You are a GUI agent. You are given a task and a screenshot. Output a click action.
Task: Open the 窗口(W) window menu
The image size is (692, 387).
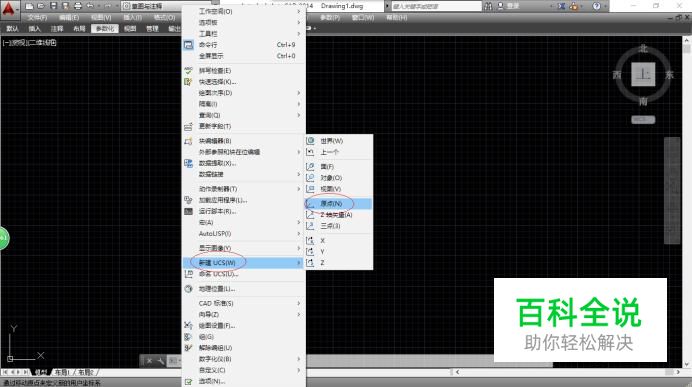click(363, 18)
